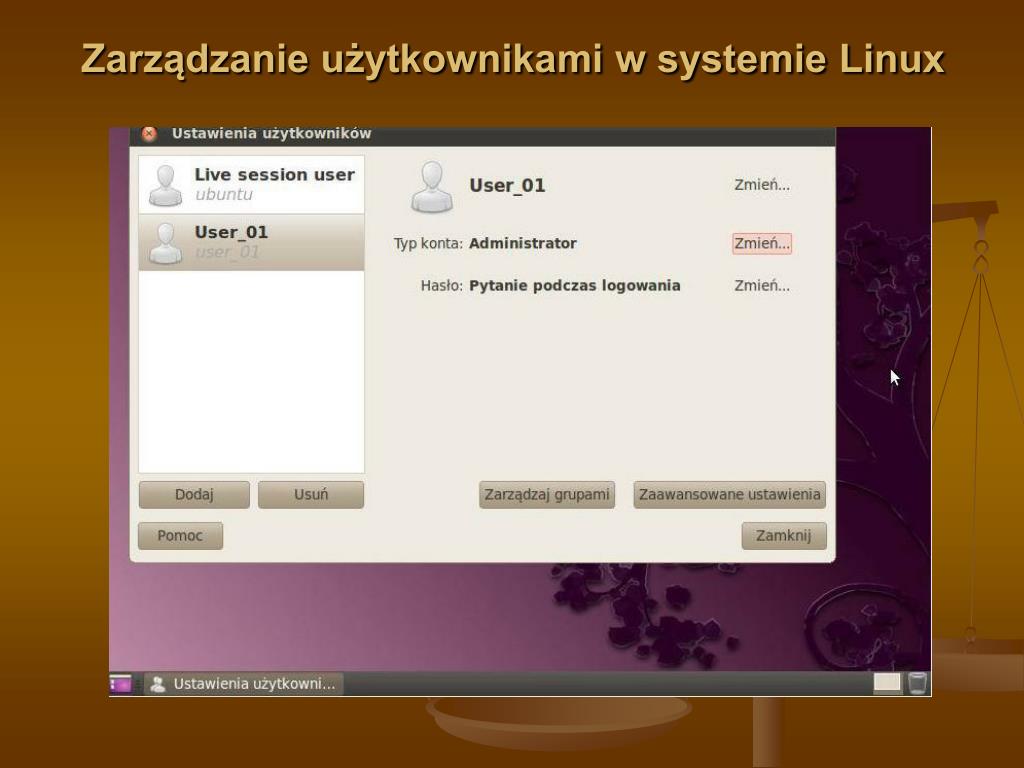Click the Ustawienia użytkowni... taskbar entry
The width and height of the screenshot is (1024, 768).
(244, 684)
